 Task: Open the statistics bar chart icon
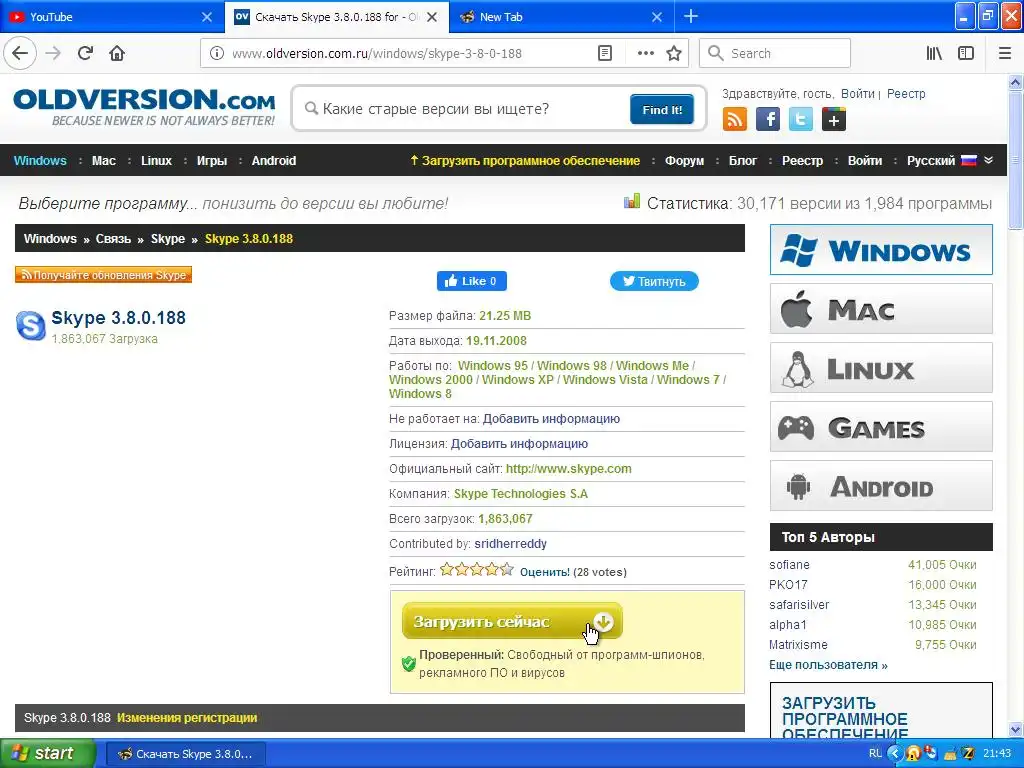pos(632,201)
